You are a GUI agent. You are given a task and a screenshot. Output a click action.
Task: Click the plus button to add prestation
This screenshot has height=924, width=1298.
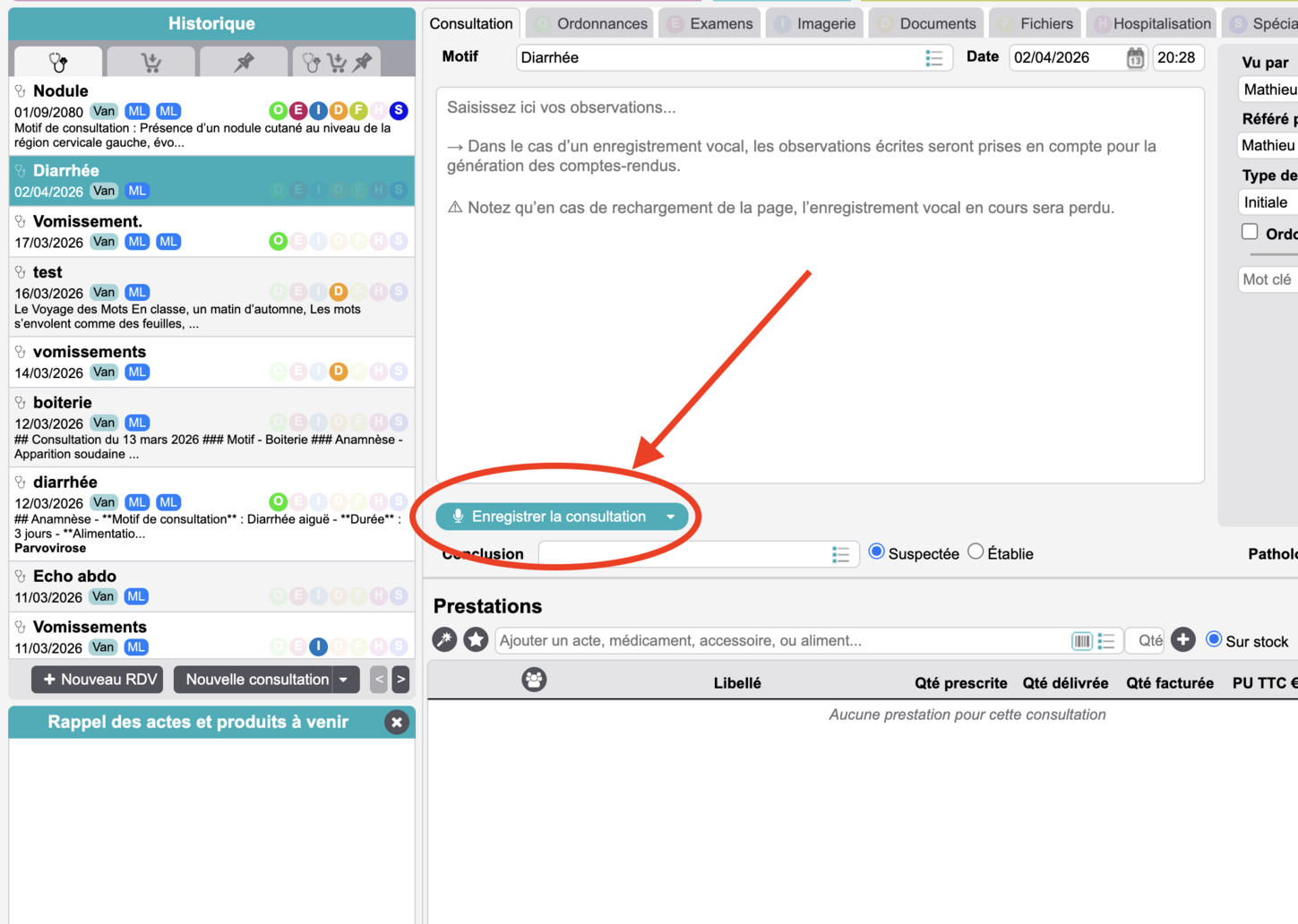click(x=1183, y=639)
